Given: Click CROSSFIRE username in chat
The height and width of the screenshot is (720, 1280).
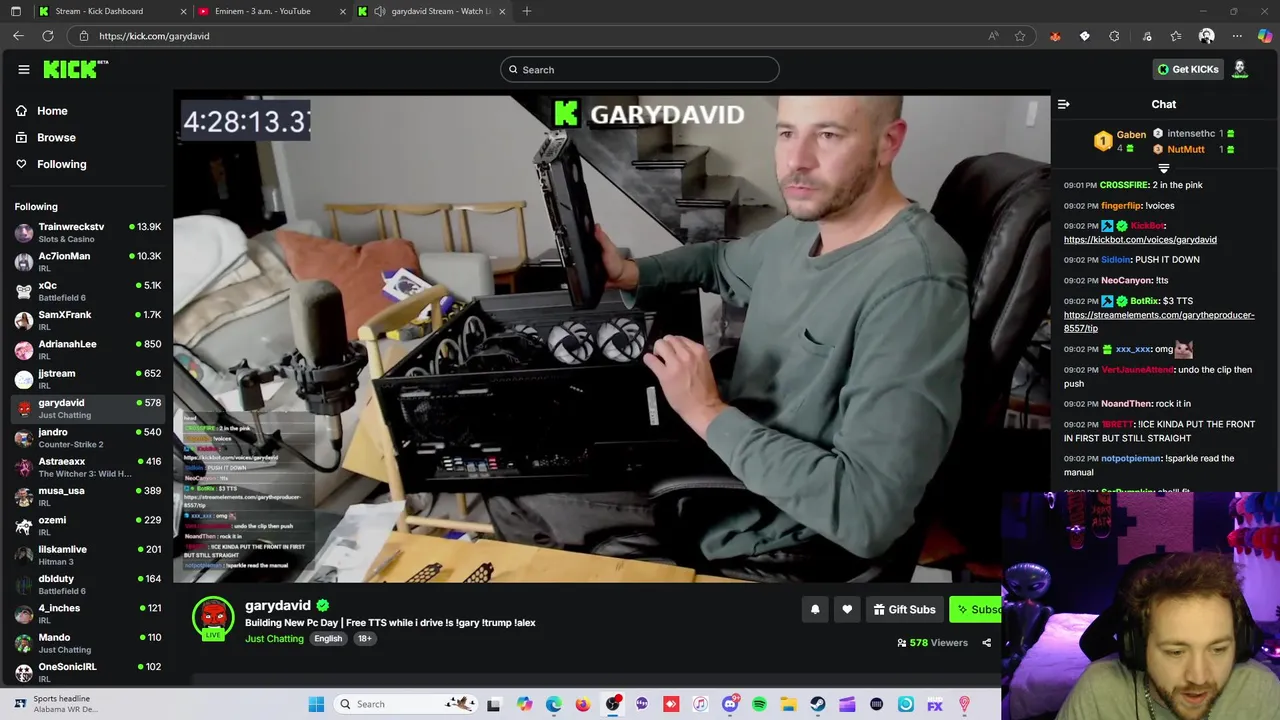Looking at the screenshot, I should (1123, 185).
